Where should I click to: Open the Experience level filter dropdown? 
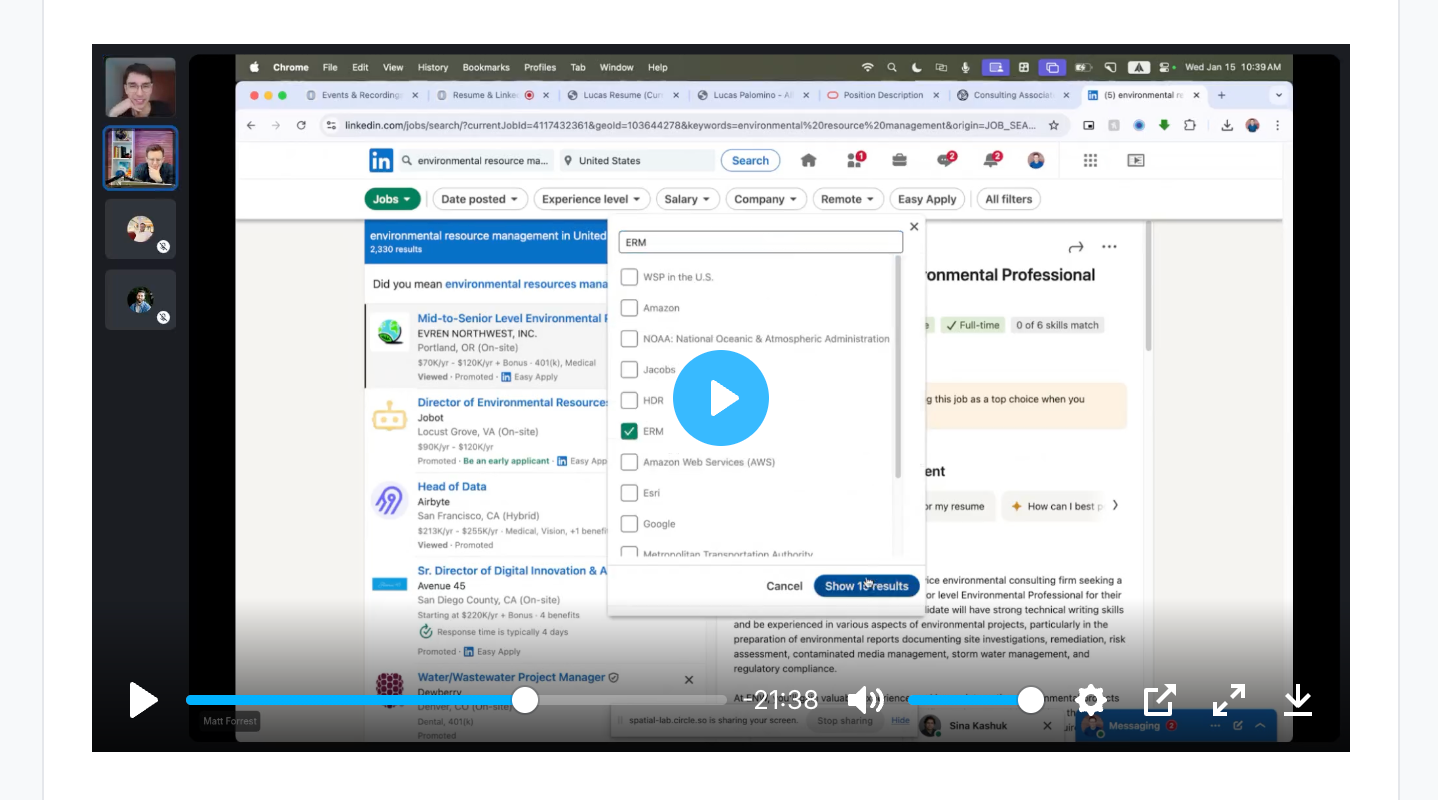(x=591, y=199)
